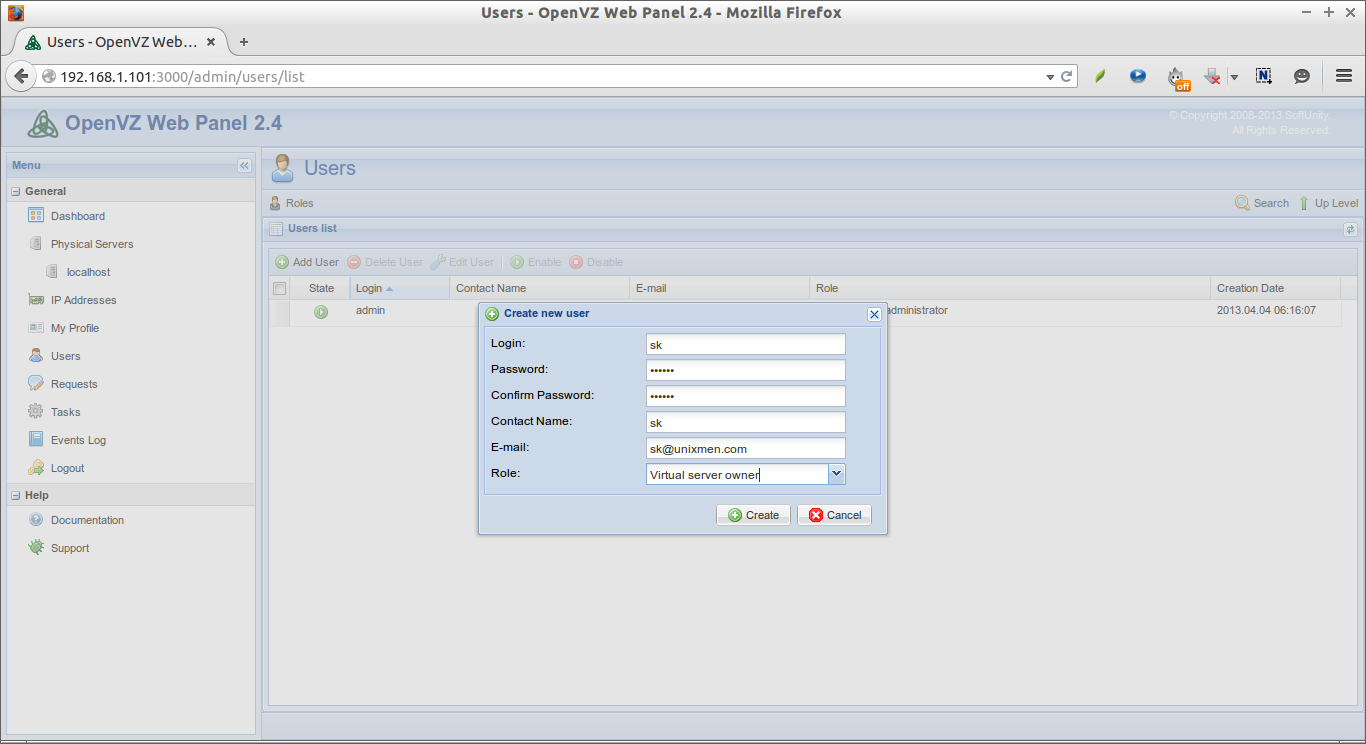Viewport: 1366px width, 744px height.
Task: Click the Tasks gear icon
Action: tap(36, 412)
